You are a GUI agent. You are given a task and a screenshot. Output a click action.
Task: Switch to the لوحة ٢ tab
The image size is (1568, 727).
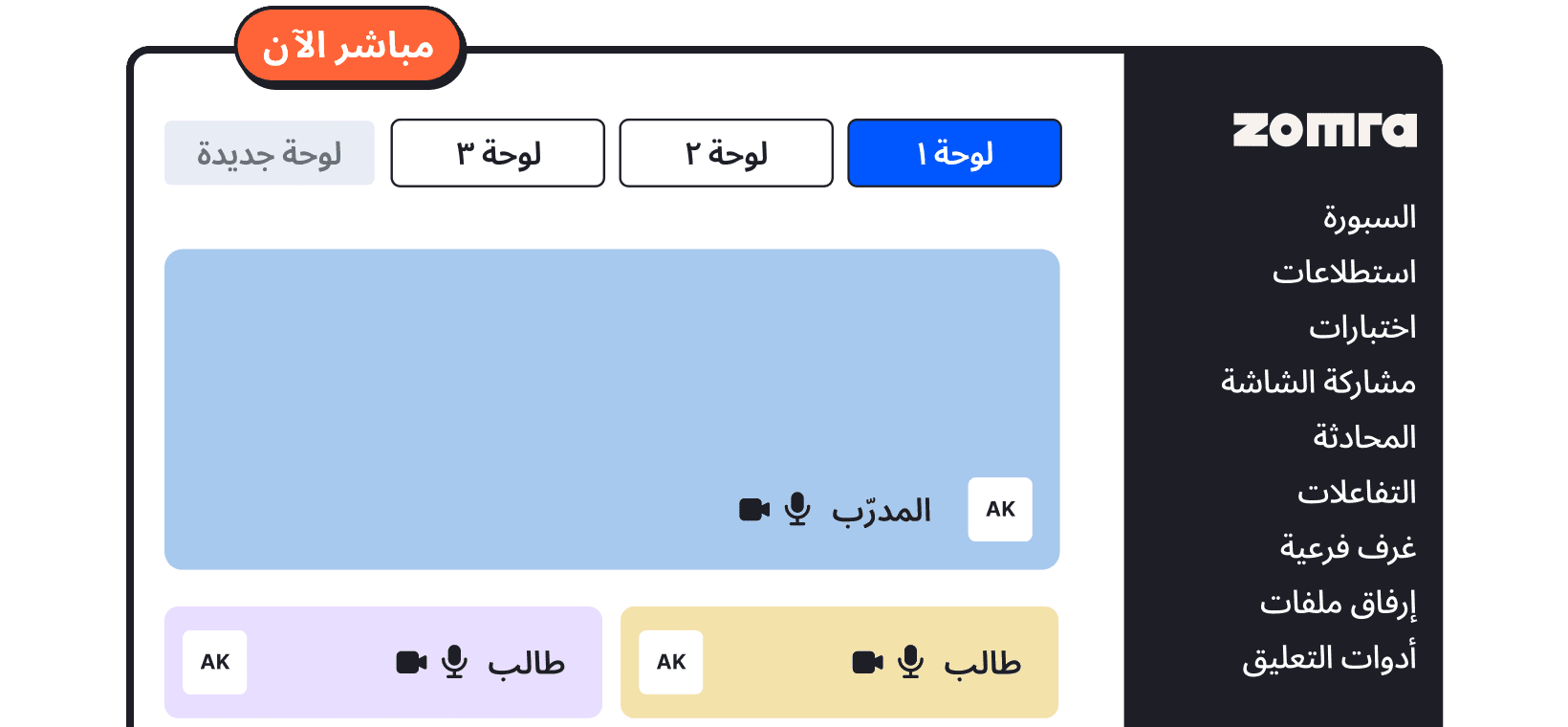727,153
